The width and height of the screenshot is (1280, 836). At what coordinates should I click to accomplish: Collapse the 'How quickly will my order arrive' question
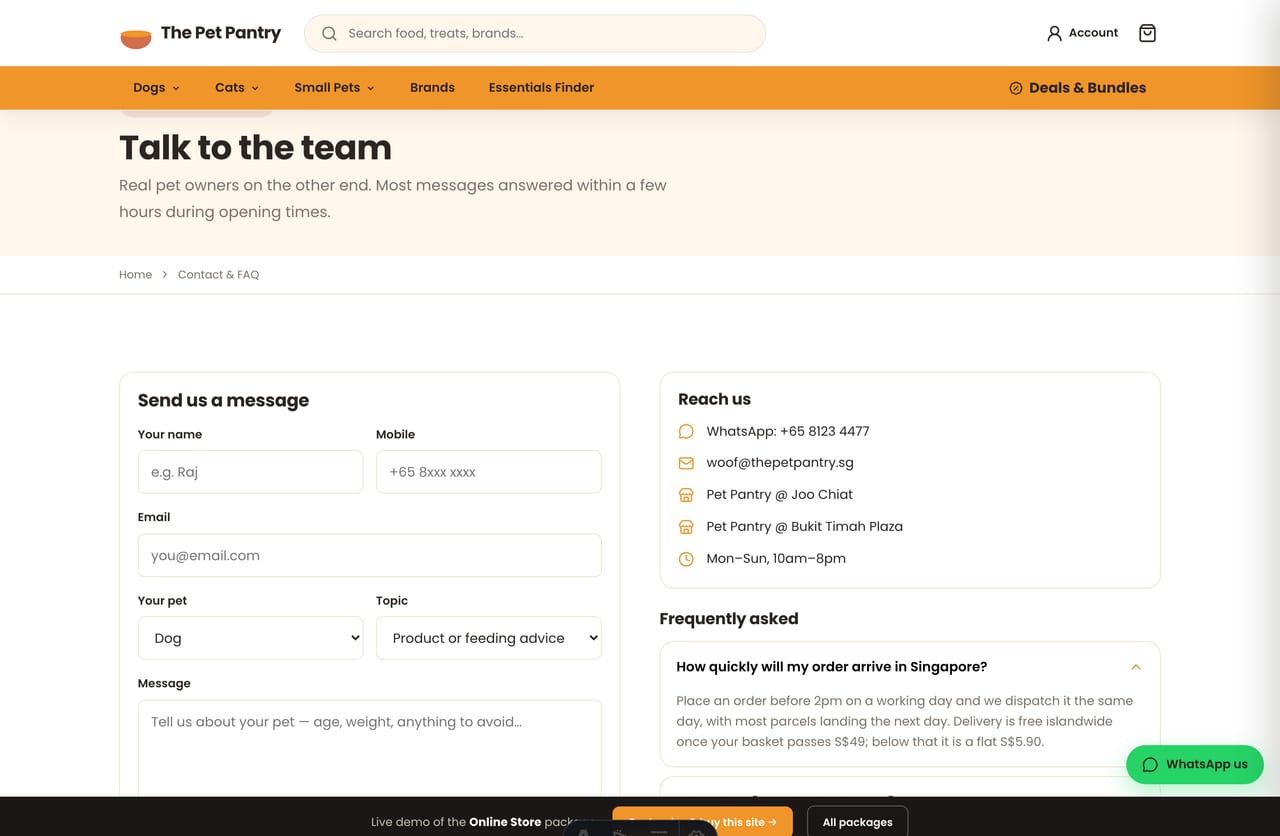910,667
